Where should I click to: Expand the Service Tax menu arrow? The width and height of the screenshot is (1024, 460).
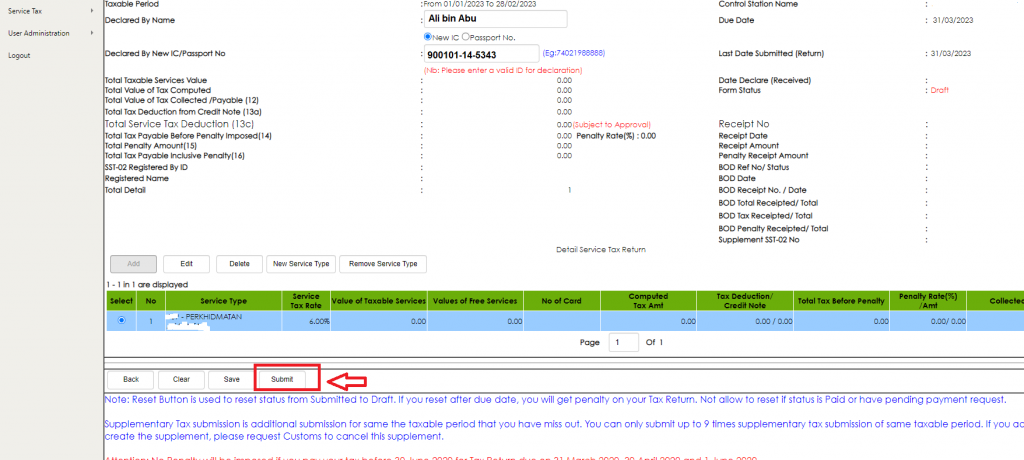click(91, 10)
